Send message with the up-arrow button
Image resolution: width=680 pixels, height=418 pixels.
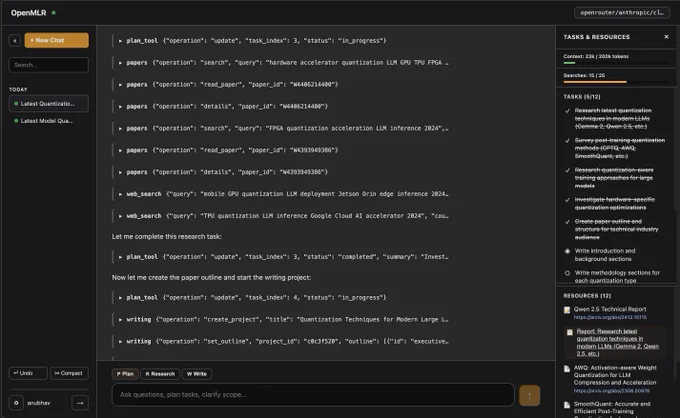coord(530,395)
